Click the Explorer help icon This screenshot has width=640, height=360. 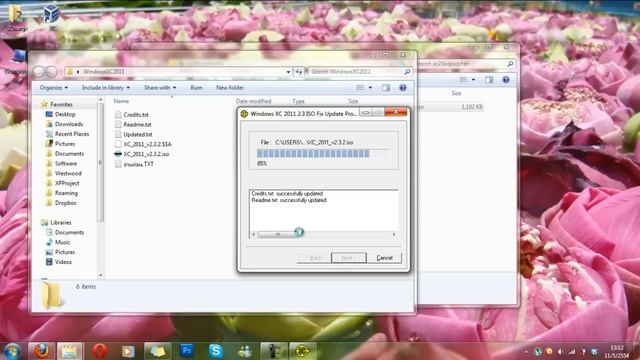402,88
